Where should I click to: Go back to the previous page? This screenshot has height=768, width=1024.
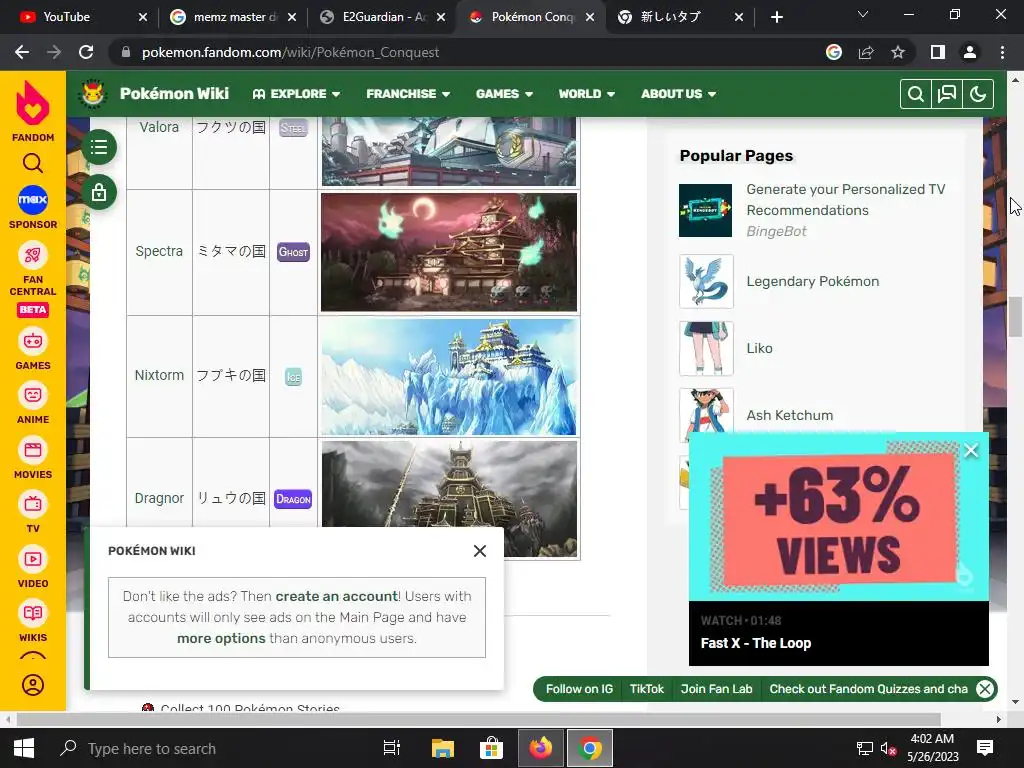click(x=22, y=52)
